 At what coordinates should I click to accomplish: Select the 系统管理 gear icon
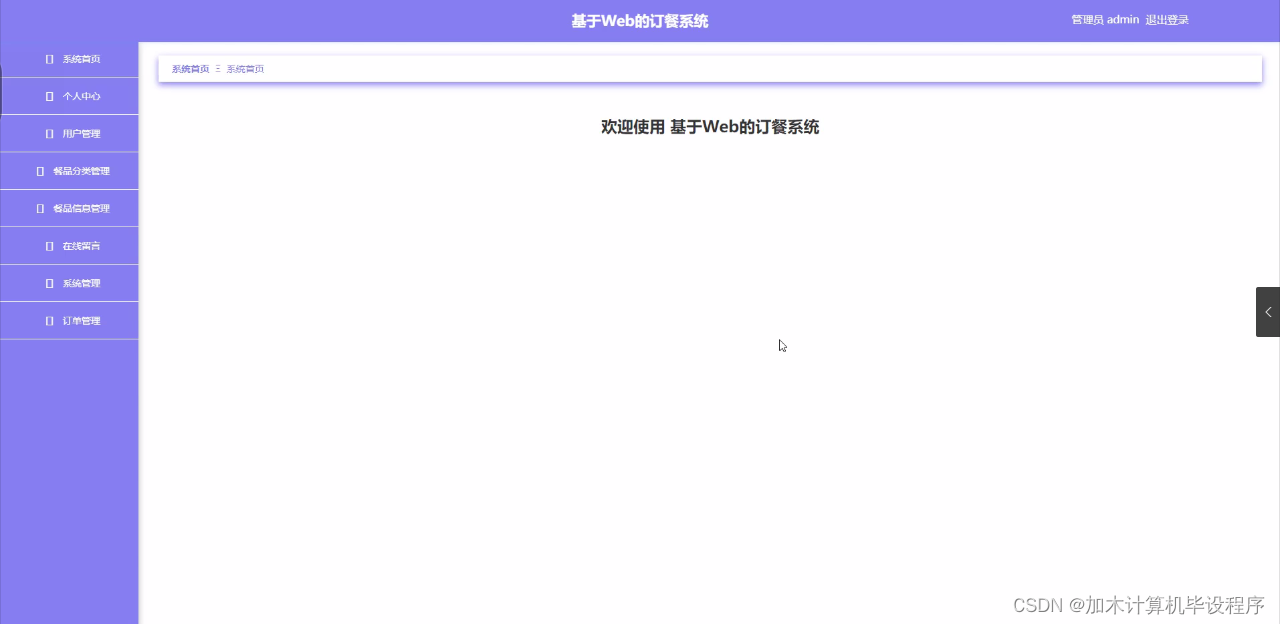tap(47, 283)
